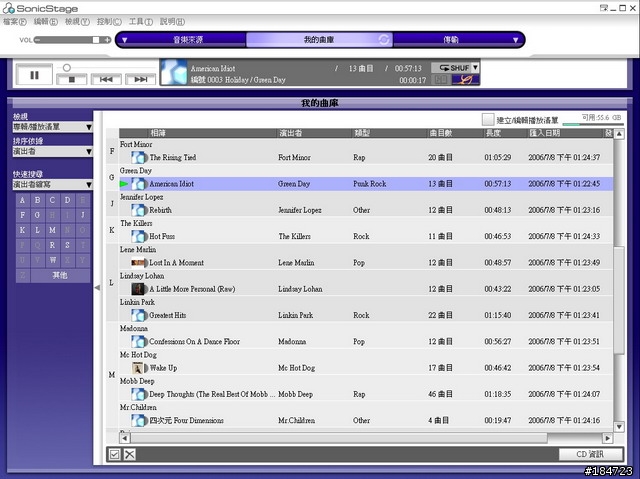Click the CD 資訊 button
The width and height of the screenshot is (640, 479).
pyautogui.click(x=591, y=454)
